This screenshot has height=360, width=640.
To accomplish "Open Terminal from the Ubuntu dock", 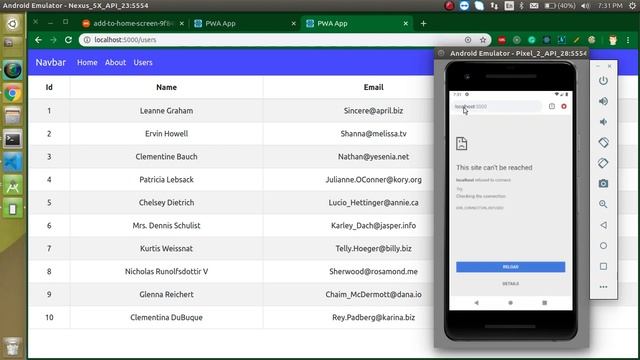I will click(13, 140).
